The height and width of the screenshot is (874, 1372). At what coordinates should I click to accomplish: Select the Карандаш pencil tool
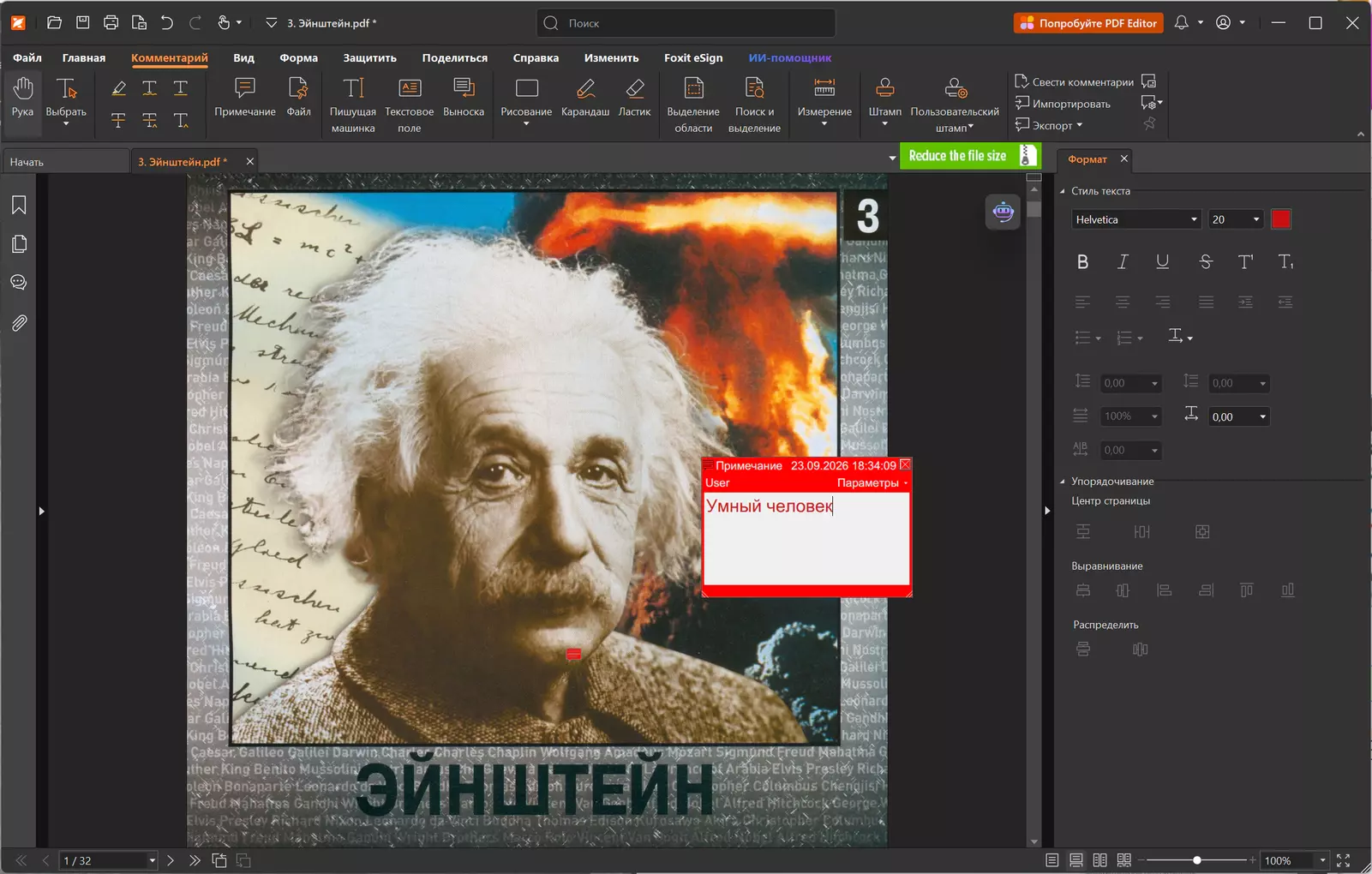coord(585,96)
